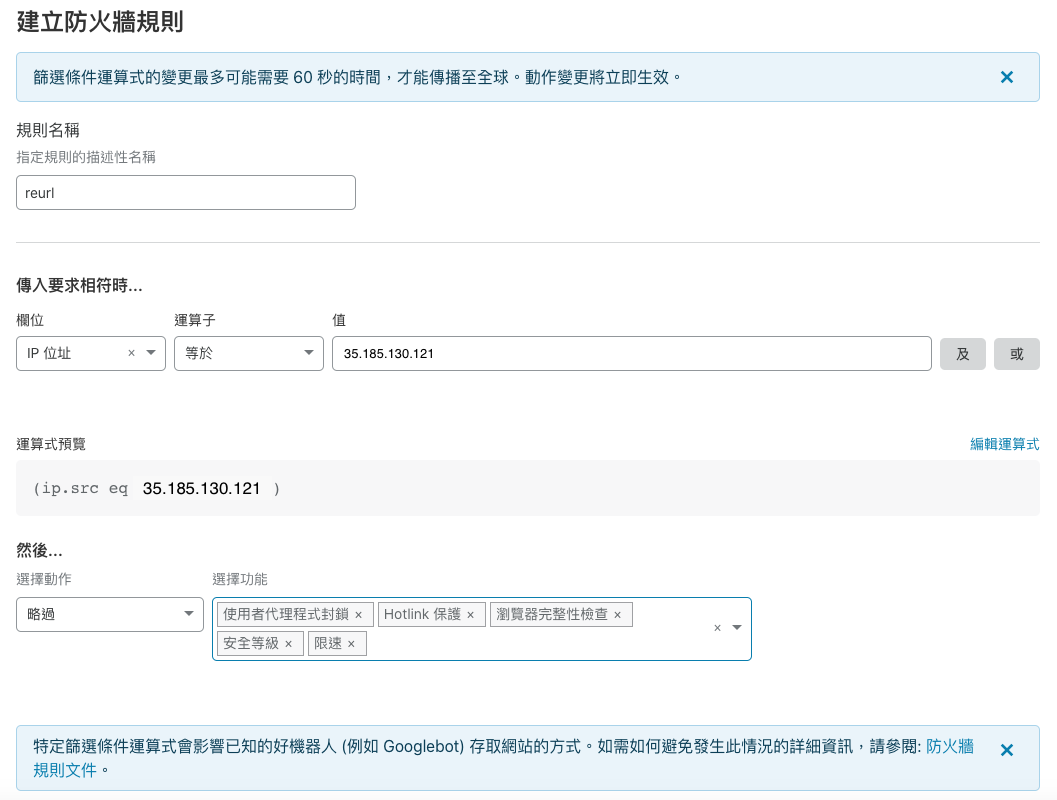Close the Googlebot notice banner
This screenshot has height=800, width=1057.
1007,749
